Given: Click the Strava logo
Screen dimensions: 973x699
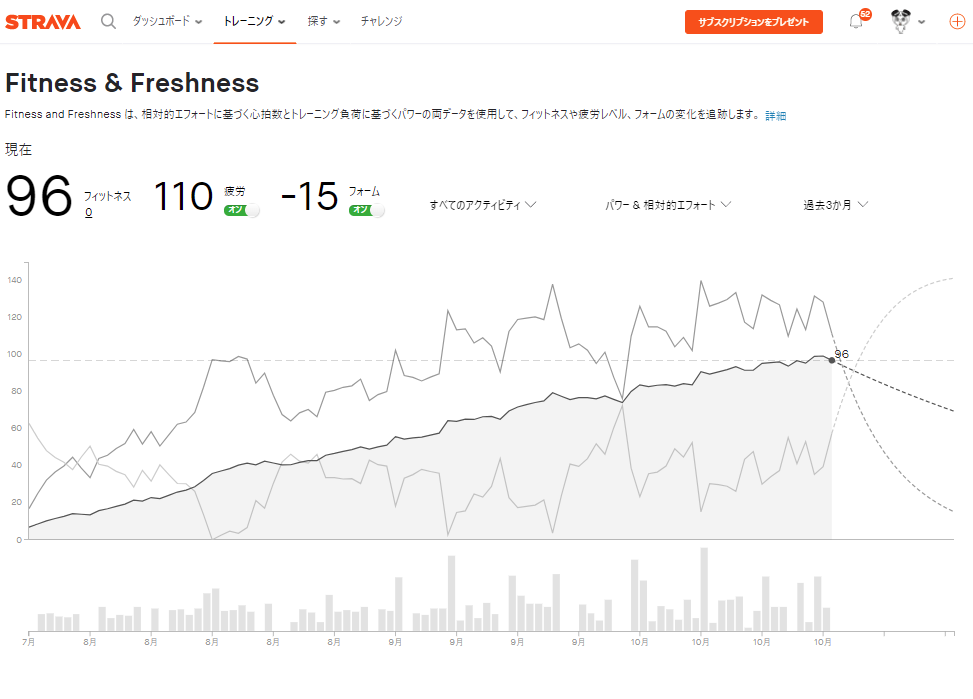Looking at the screenshot, I should coord(43,22).
